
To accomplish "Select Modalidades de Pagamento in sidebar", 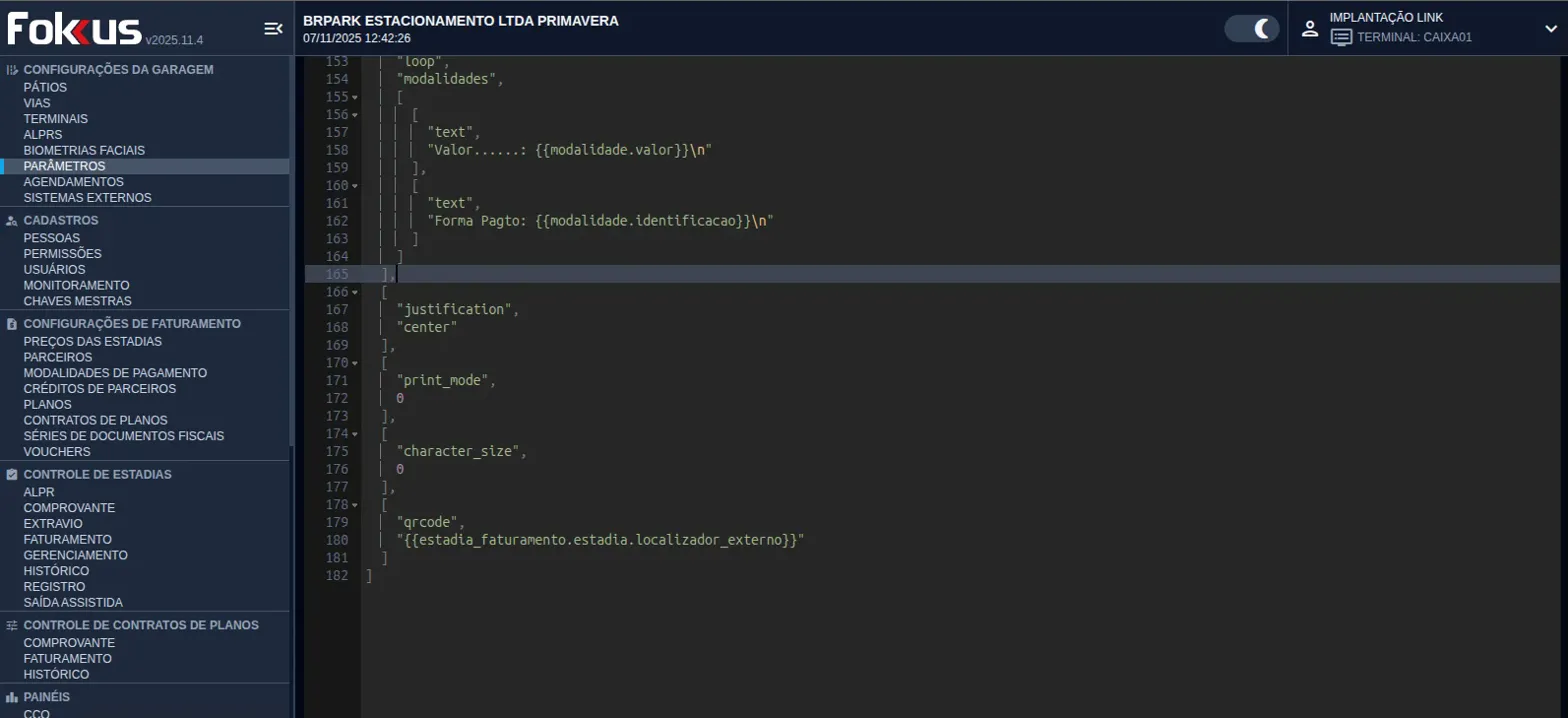I will pos(115,373).
